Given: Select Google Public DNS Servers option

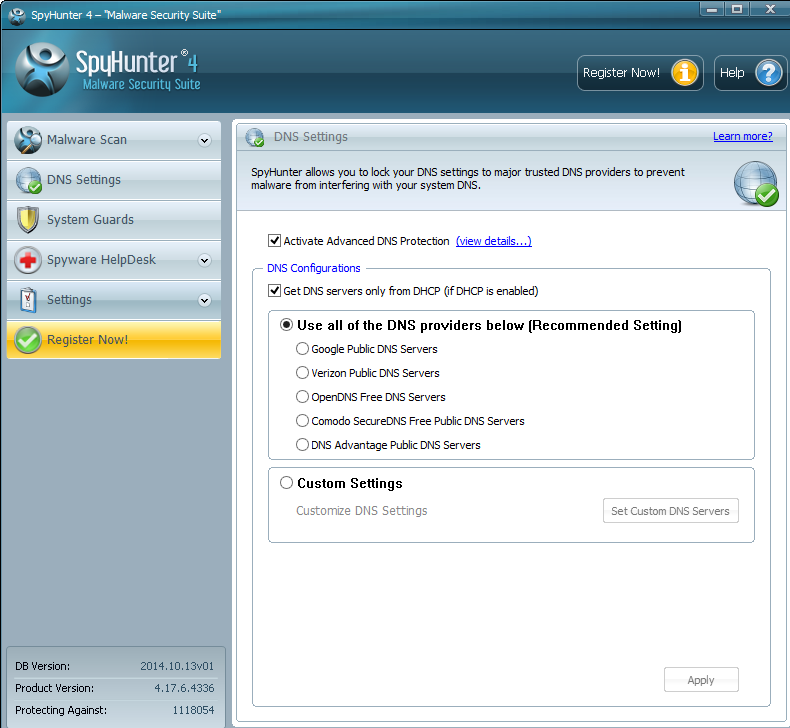Looking at the screenshot, I should (x=303, y=349).
